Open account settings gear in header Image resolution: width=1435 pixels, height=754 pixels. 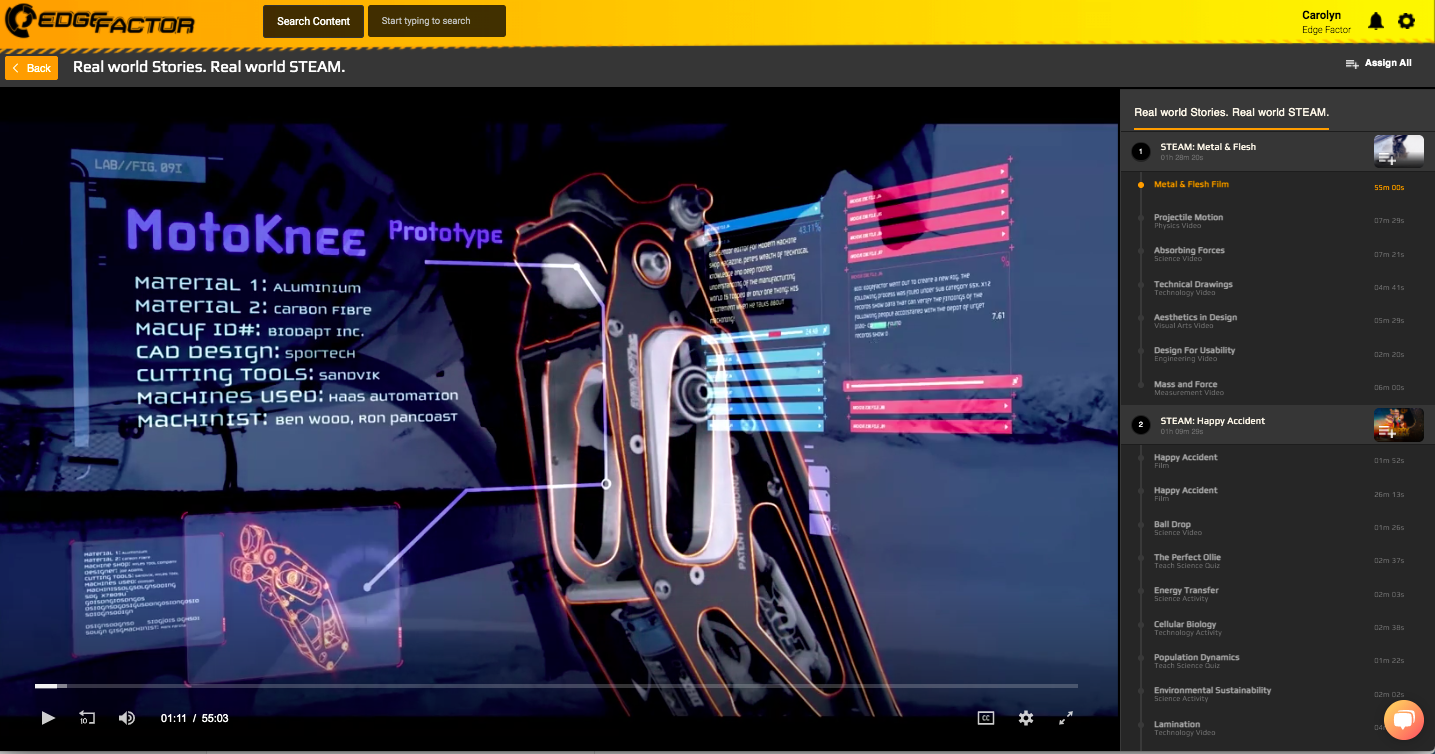(1406, 21)
